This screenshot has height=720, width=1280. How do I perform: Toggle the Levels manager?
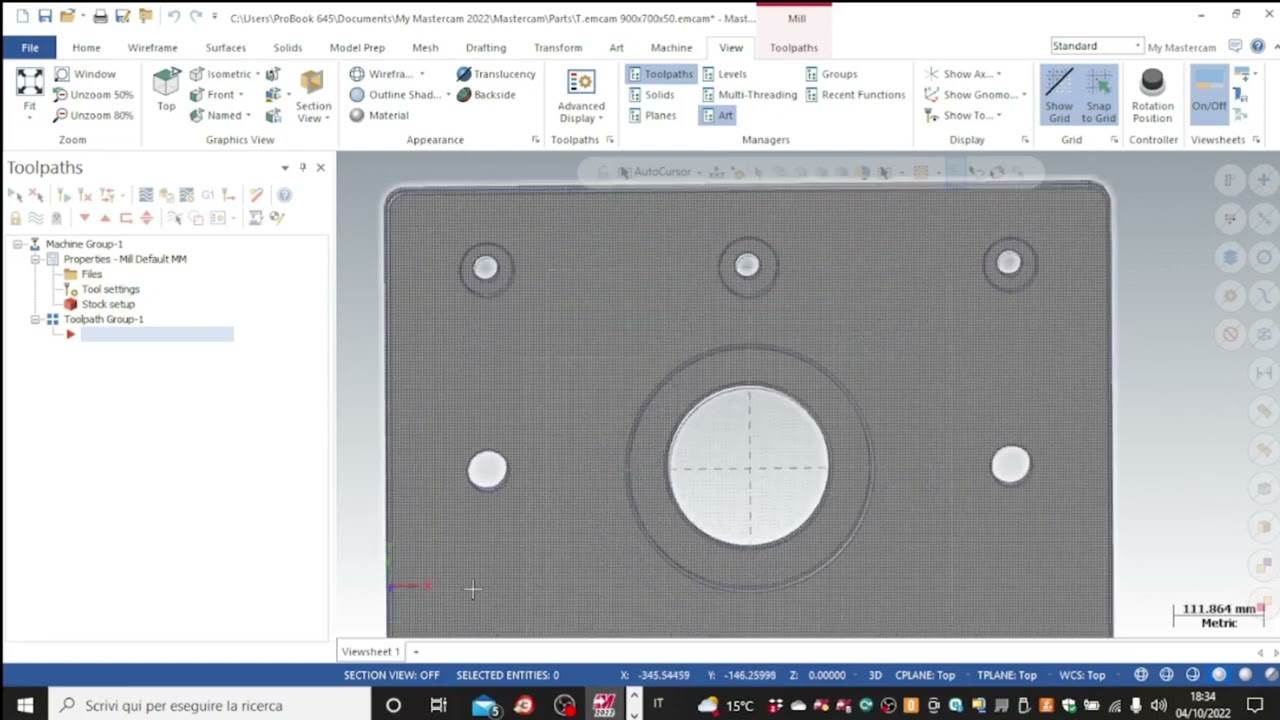[x=724, y=74]
